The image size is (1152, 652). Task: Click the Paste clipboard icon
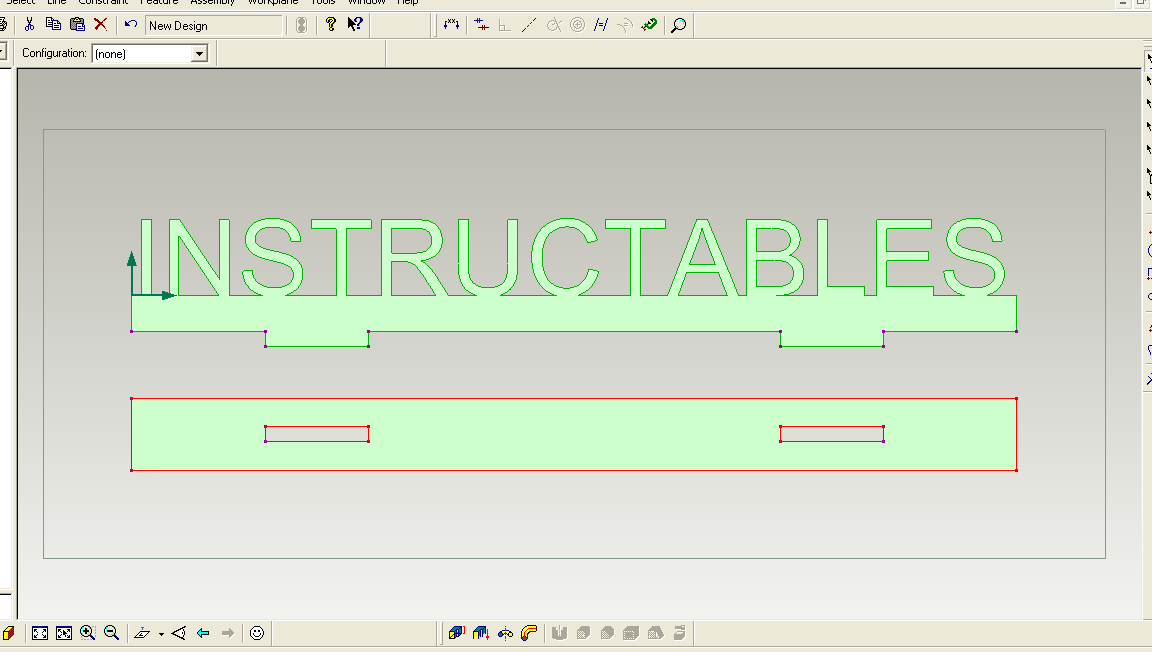[x=77, y=25]
